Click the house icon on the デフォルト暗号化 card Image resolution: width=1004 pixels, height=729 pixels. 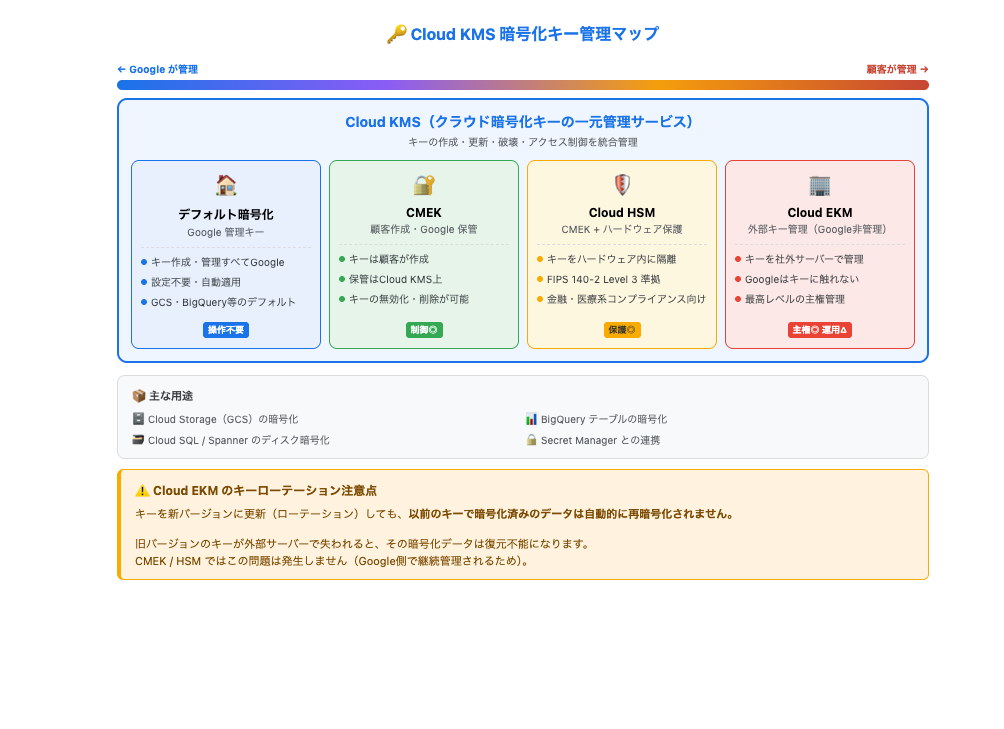(226, 185)
